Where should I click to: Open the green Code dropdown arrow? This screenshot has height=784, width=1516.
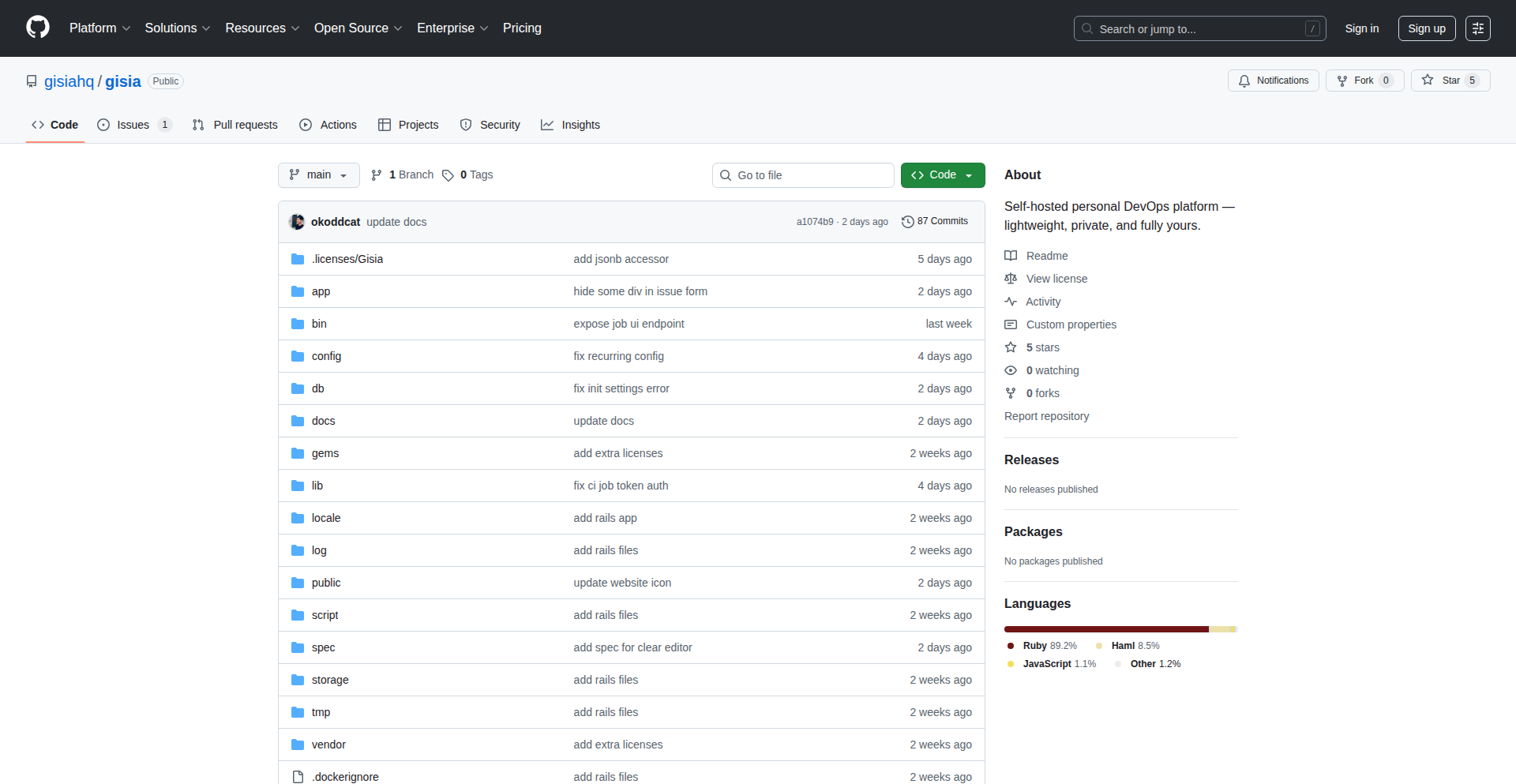pyautogui.click(x=969, y=174)
